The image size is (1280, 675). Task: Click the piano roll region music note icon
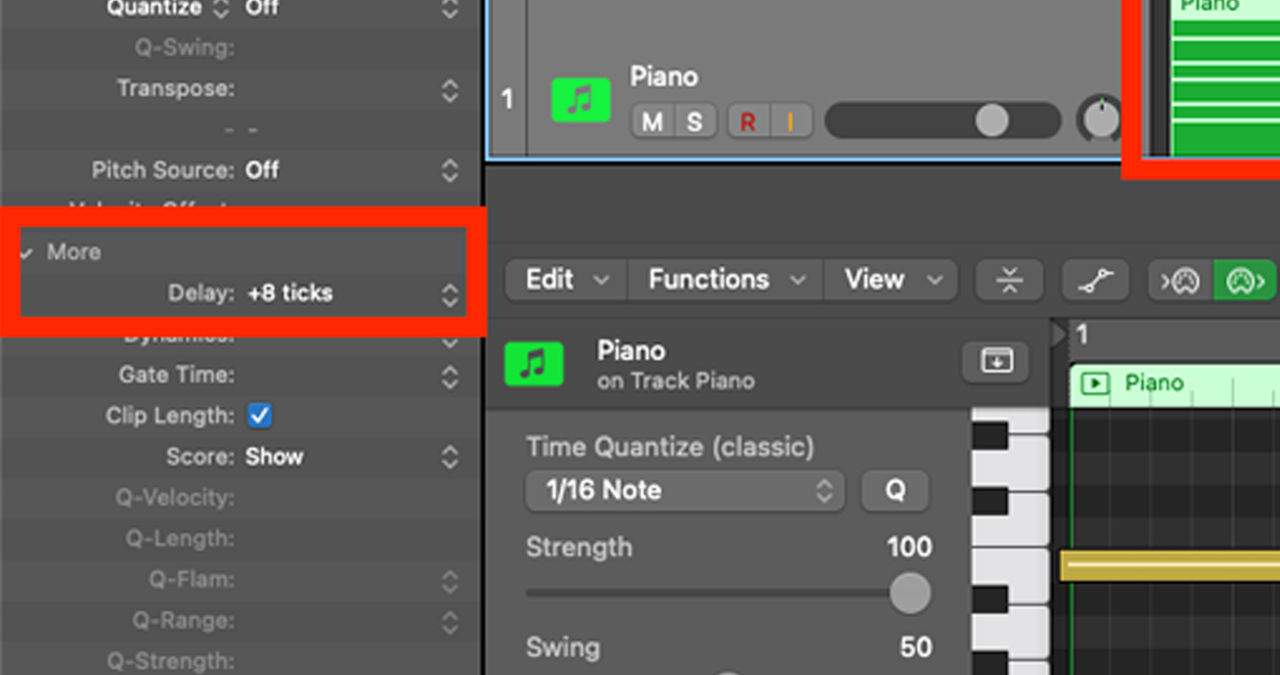tap(533, 365)
